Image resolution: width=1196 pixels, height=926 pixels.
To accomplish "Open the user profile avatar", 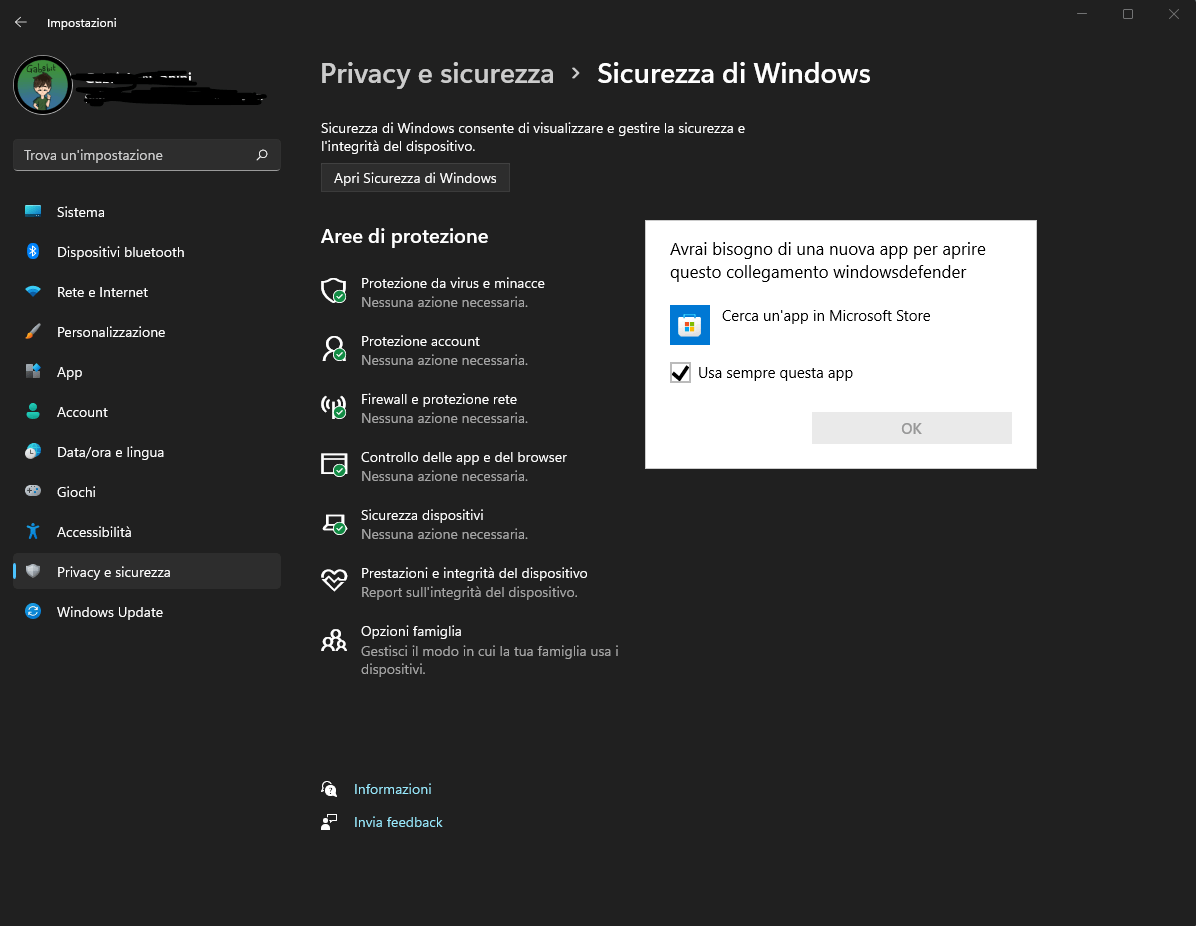I will [x=43, y=85].
